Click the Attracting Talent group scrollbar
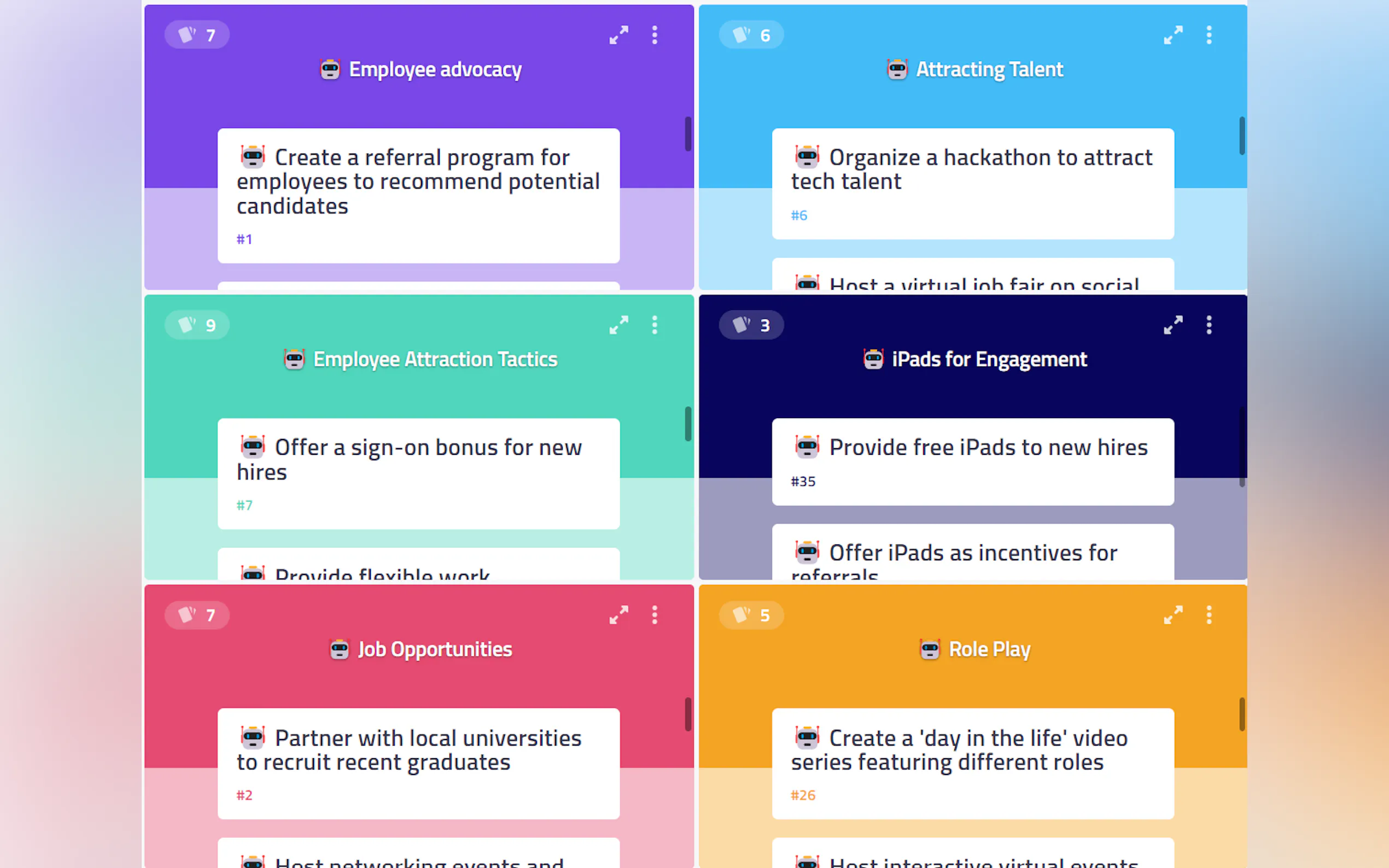This screenshot has width=1389, height=868. click(x=1241, y=136)
